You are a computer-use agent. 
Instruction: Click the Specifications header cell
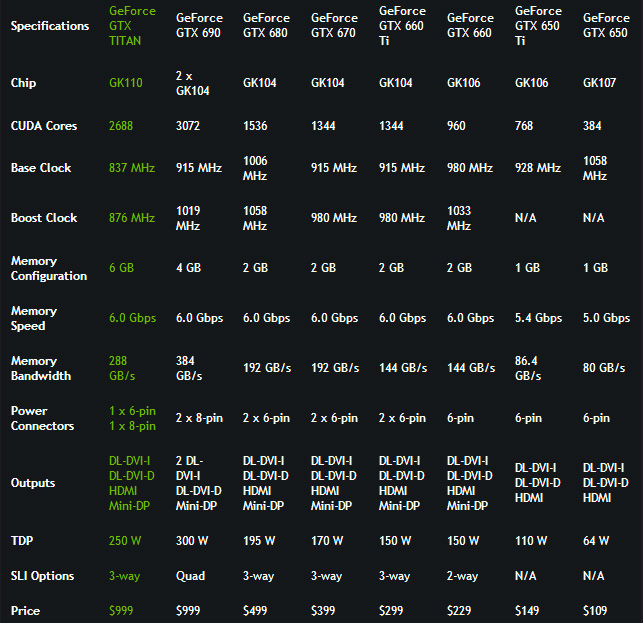pos(50,26)
